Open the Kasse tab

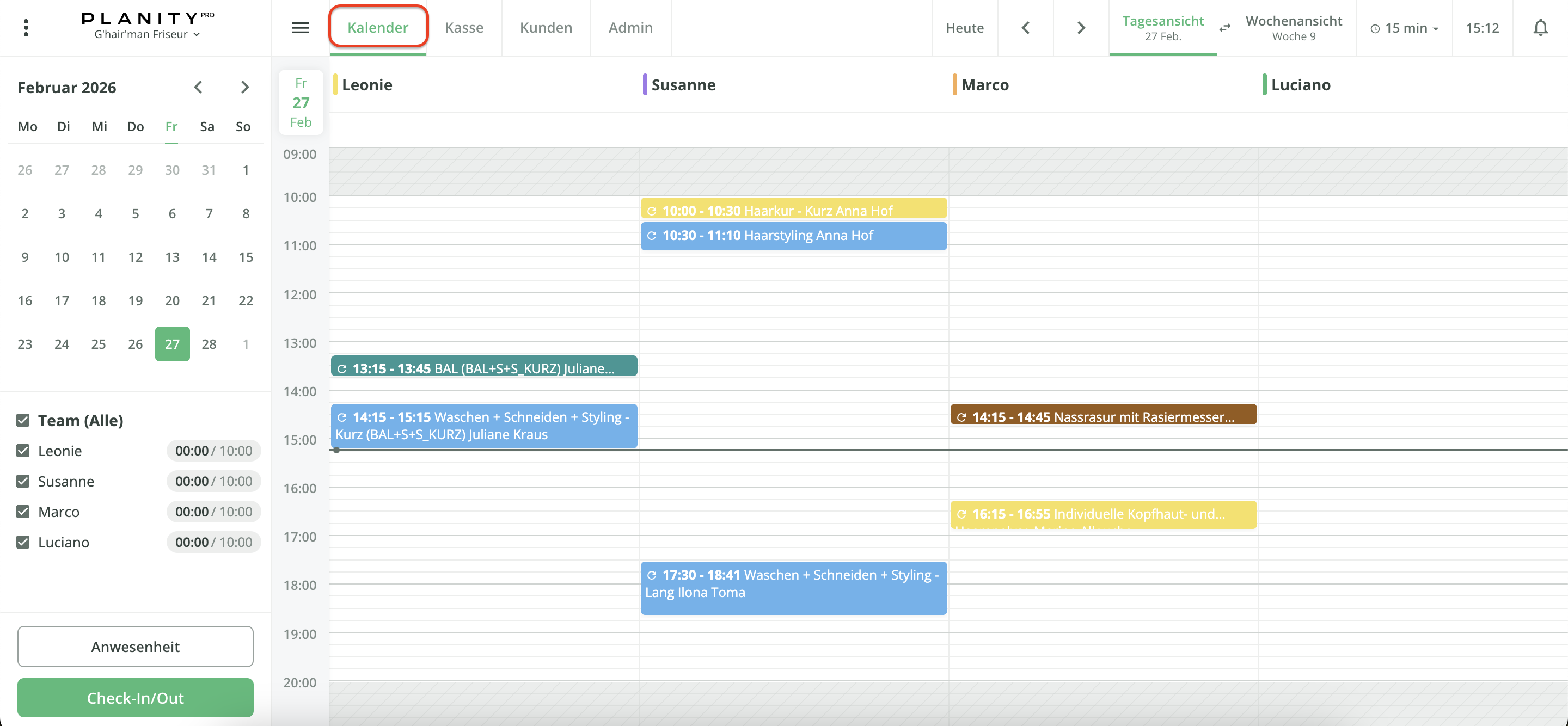coord(464,28)
